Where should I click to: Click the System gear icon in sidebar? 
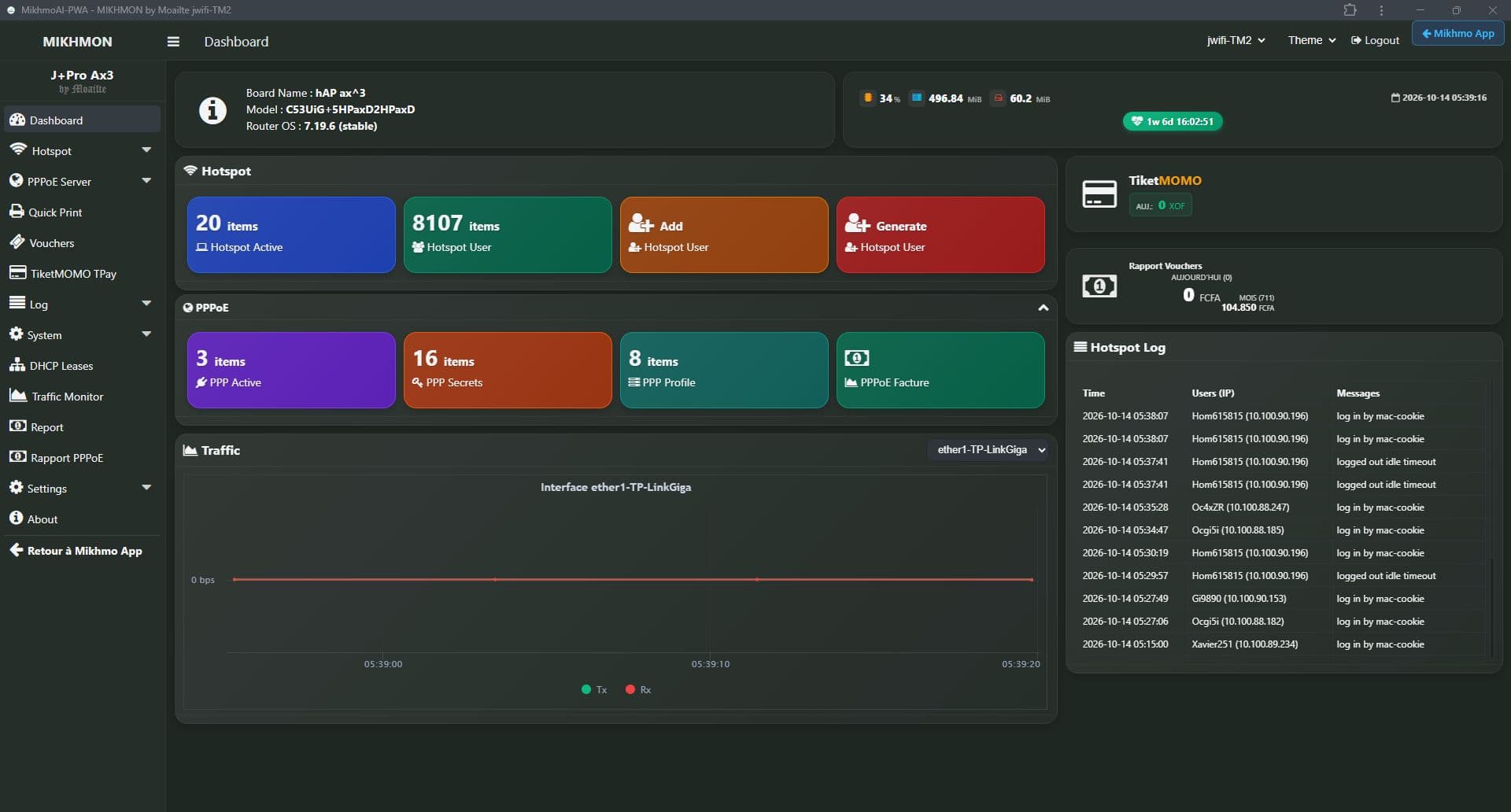point(16,334)
